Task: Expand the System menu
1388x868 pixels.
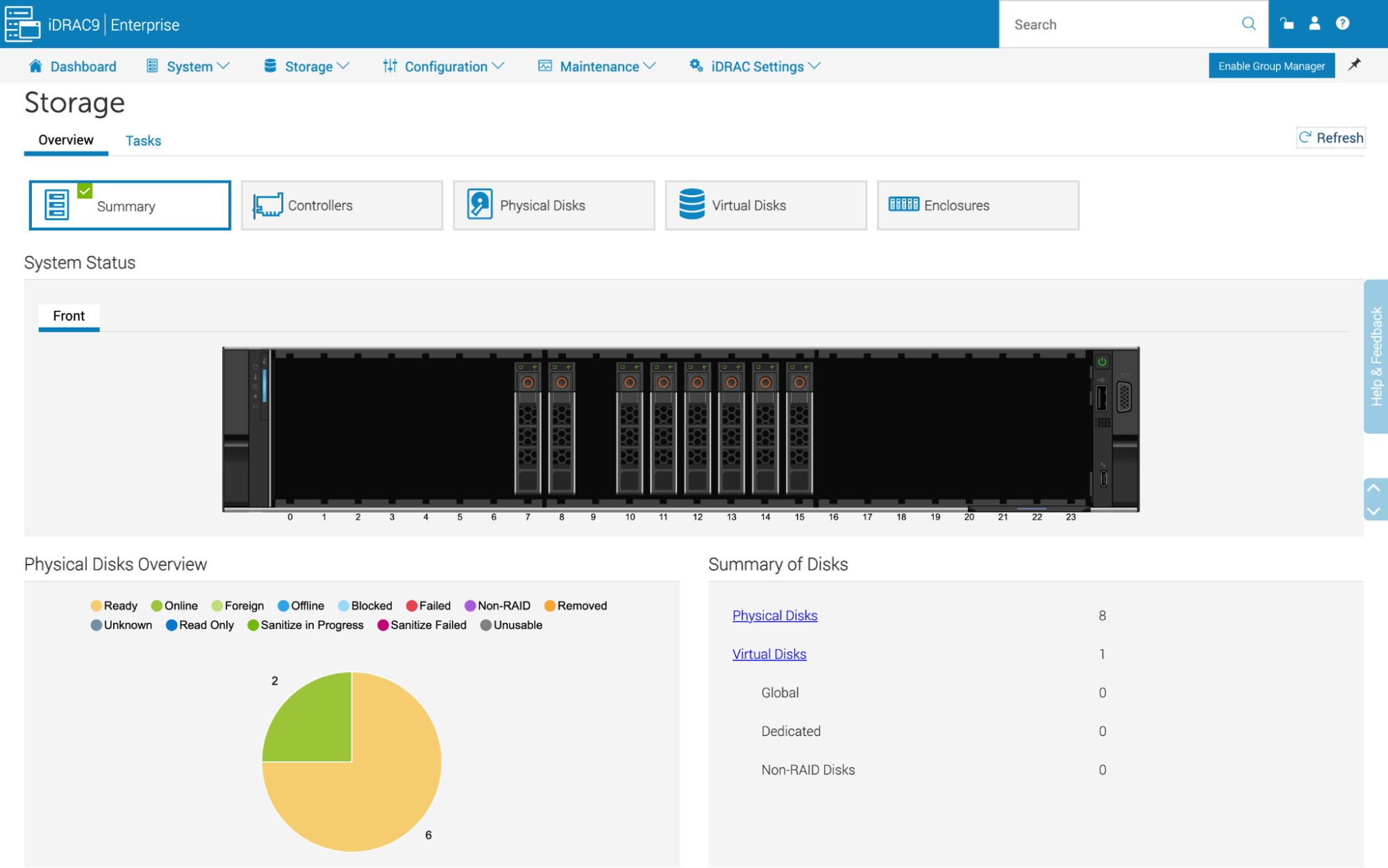Action: (190, 66)
